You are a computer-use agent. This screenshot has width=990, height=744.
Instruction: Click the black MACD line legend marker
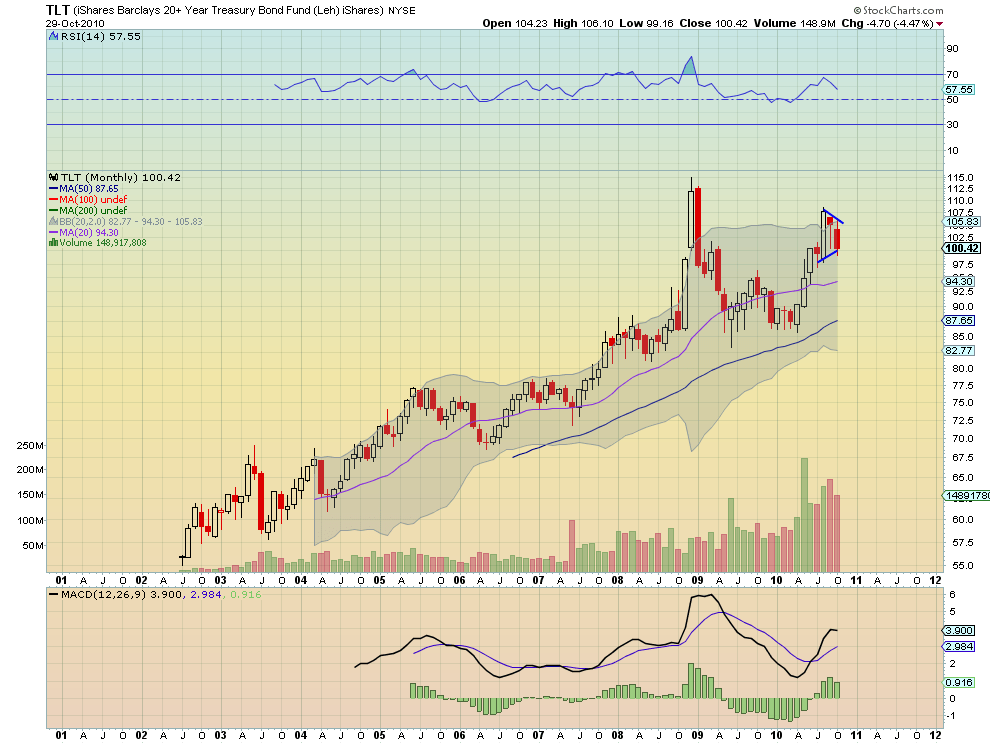(x=54, y=595)
